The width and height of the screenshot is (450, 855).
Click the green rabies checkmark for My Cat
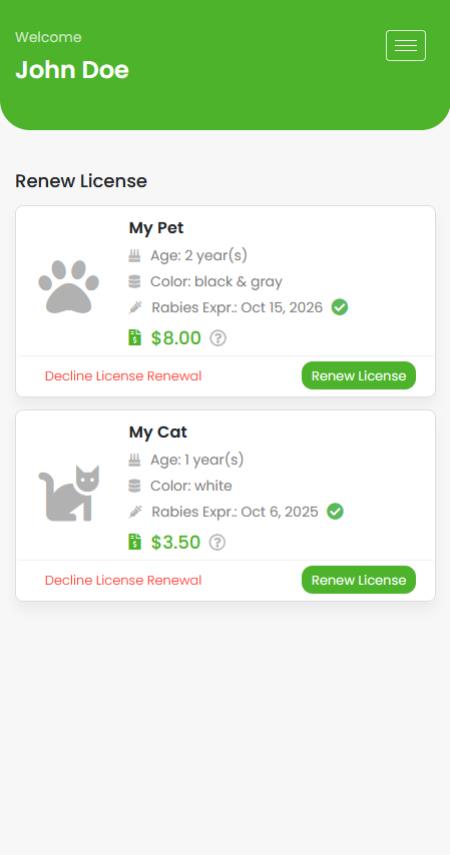click(335, 511)
